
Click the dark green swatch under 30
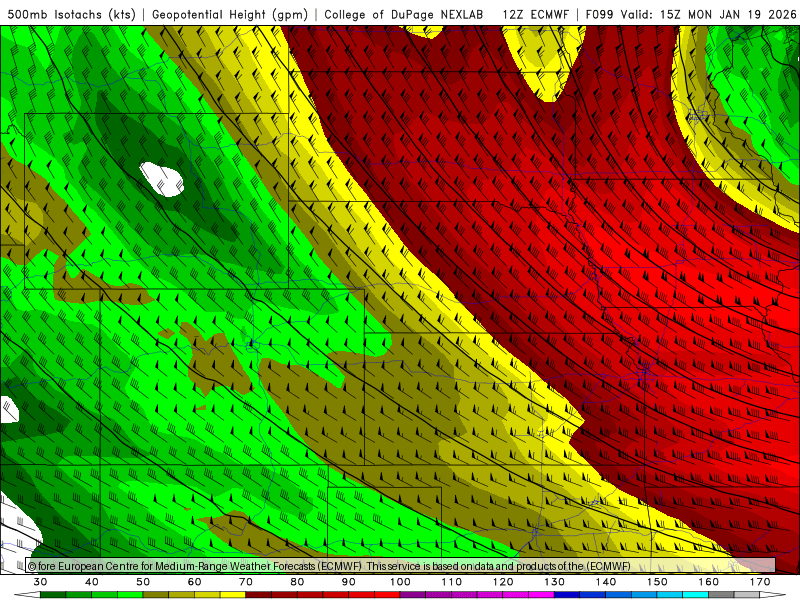pos(53,595)
